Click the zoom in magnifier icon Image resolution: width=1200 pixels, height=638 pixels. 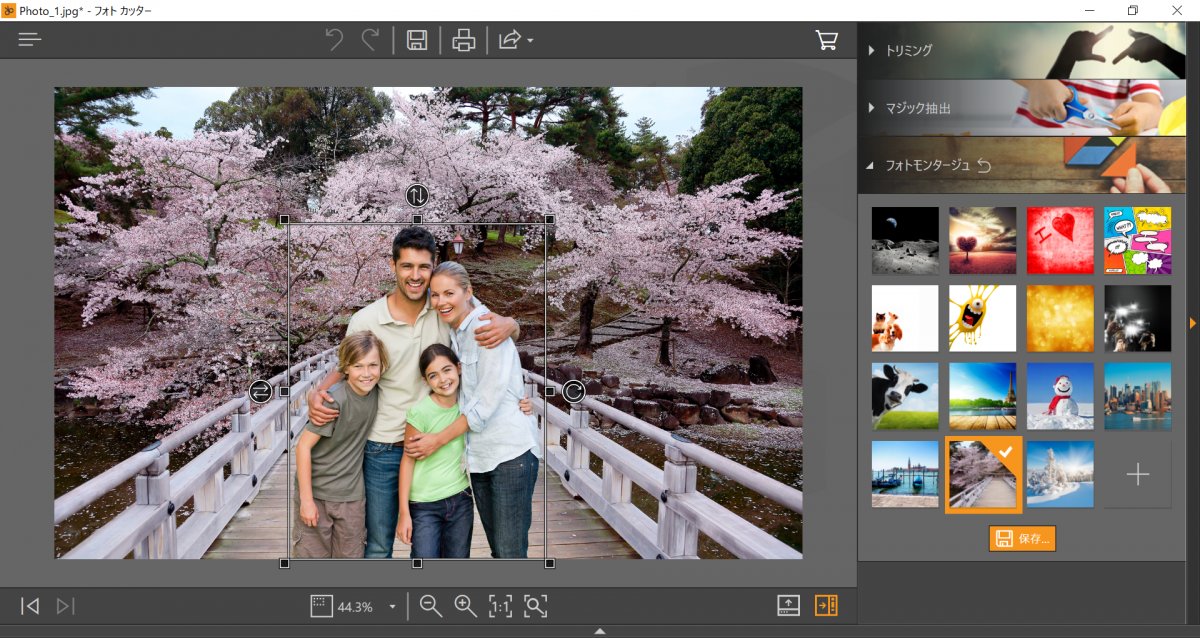[465, 605]
